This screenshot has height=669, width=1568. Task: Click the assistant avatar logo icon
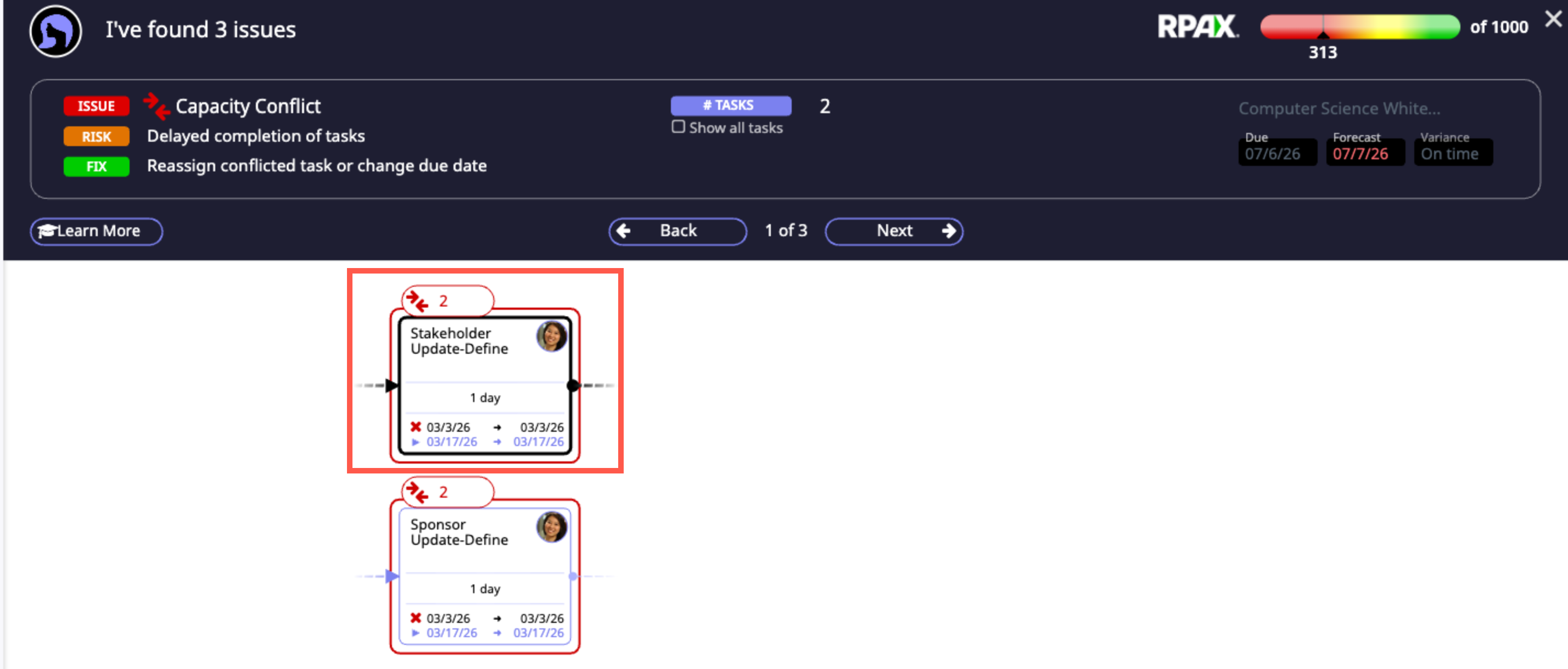click(x=55, y=31)
